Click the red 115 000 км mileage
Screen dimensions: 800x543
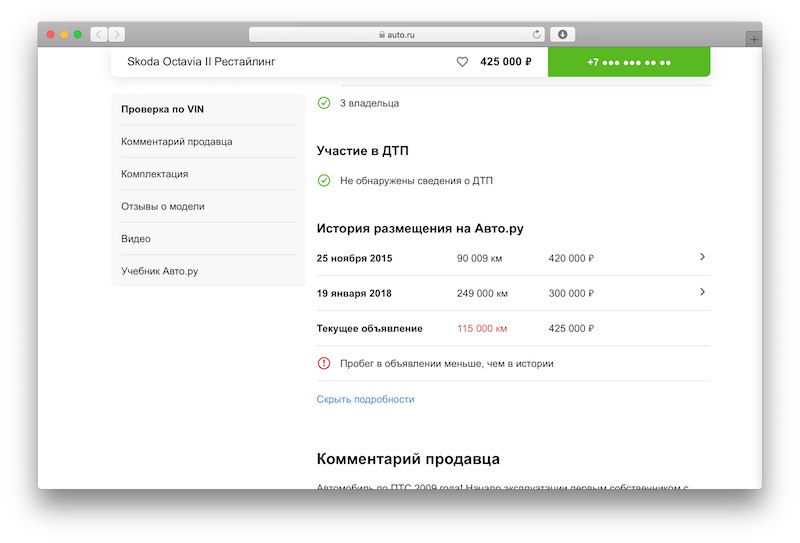pos(482,328)
